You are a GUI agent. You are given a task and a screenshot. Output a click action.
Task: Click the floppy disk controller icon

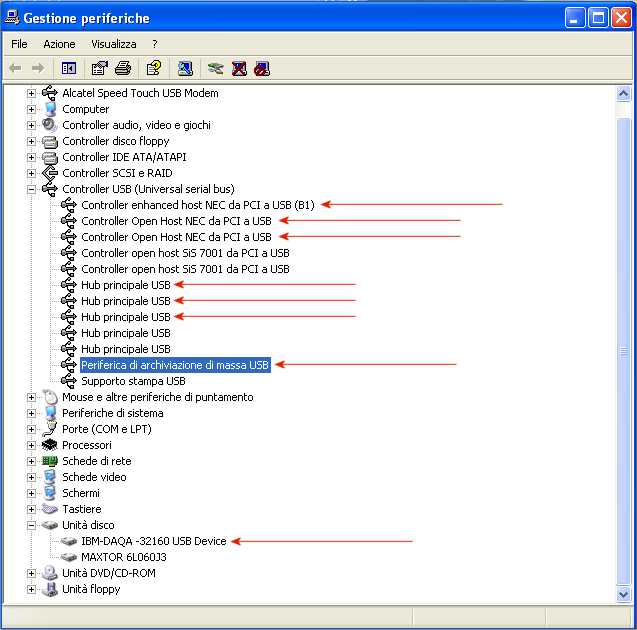click(x=50, y=141)
